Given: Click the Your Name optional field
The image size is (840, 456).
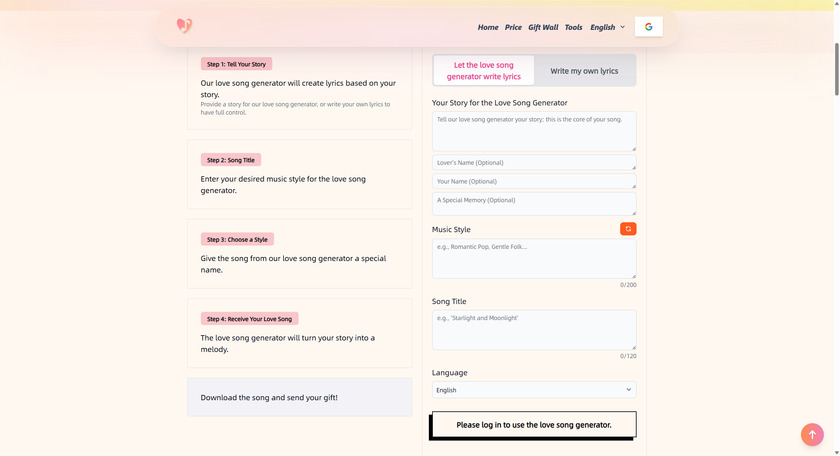Looking at the screenshot, I should click(534, 181).
